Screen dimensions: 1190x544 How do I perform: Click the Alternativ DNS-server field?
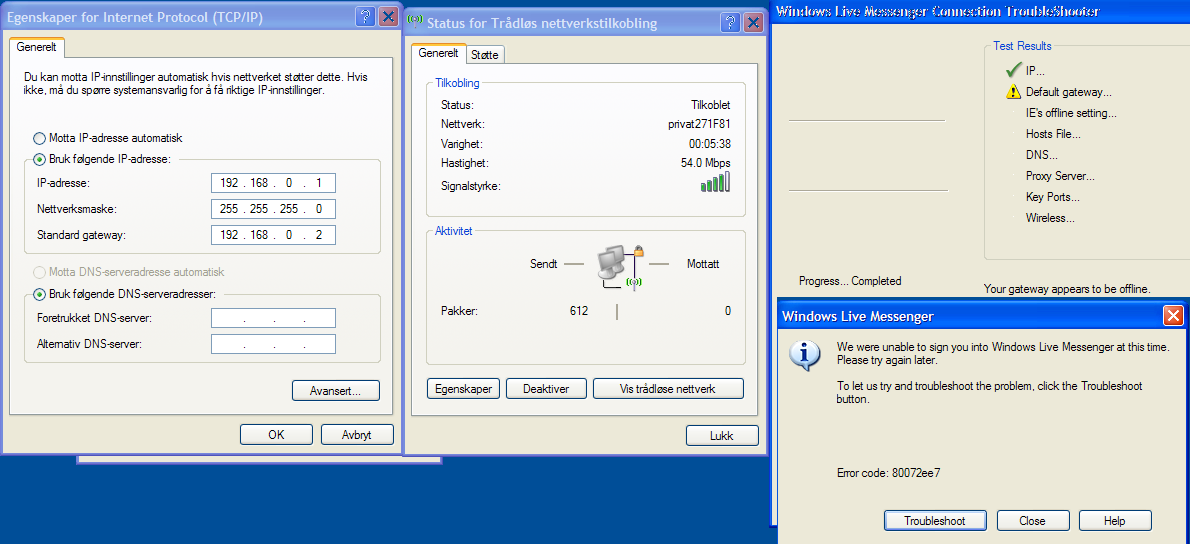coord(273,344)
